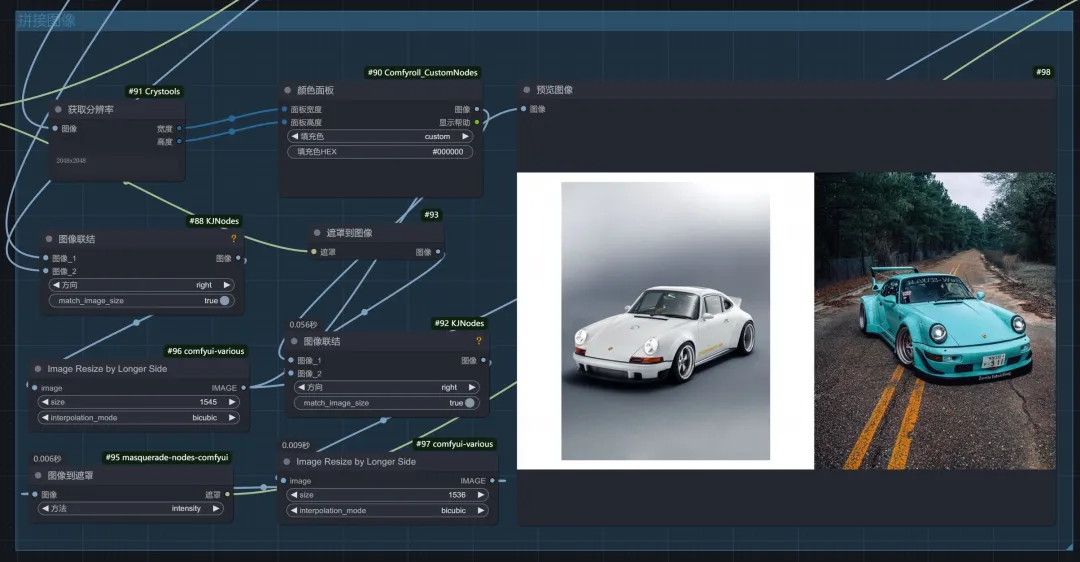Click the 宽度 output port on 获取分辨率
The image size is (1080, 562).
click(x=179, y=128)
